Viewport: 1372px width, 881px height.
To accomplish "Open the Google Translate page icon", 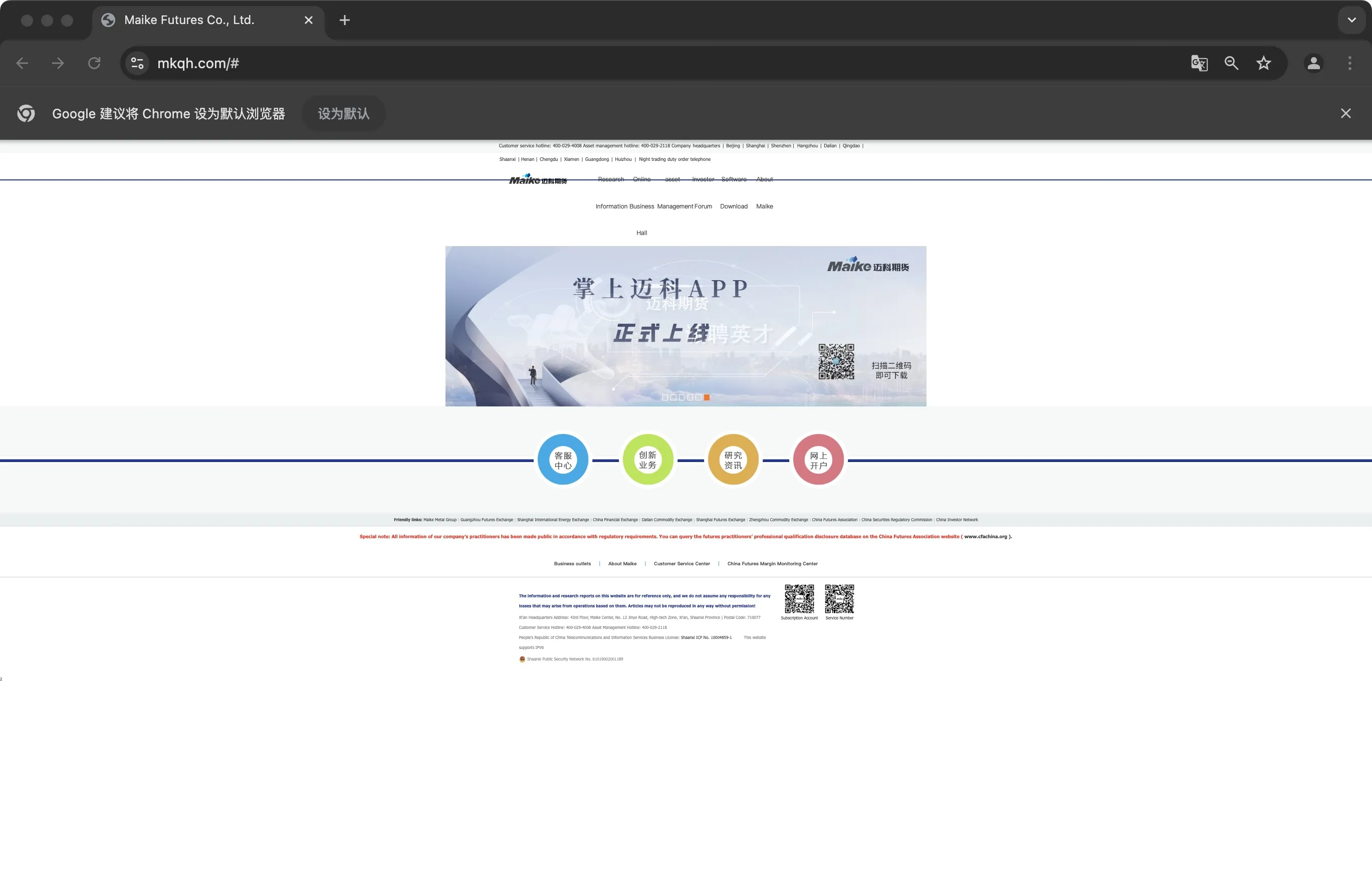I will point(1199,63).
